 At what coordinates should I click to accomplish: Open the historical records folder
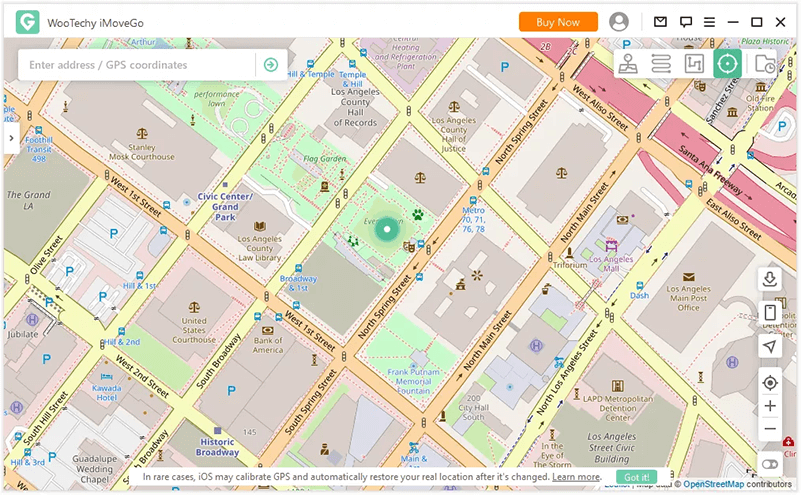[x=765, y=64]
